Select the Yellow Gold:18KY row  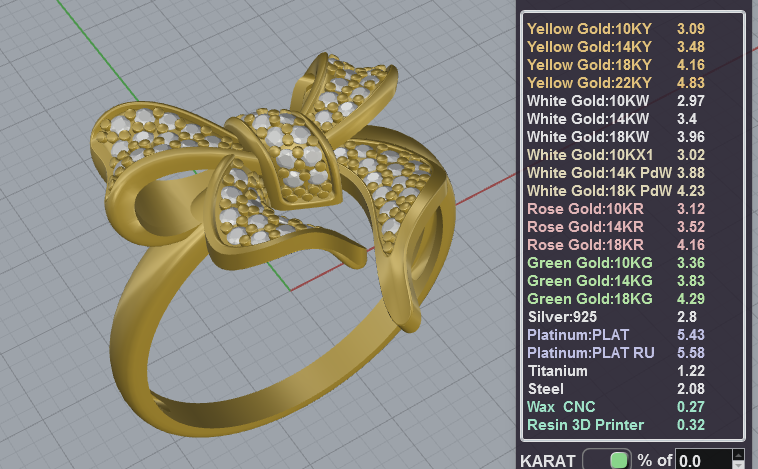616,65
